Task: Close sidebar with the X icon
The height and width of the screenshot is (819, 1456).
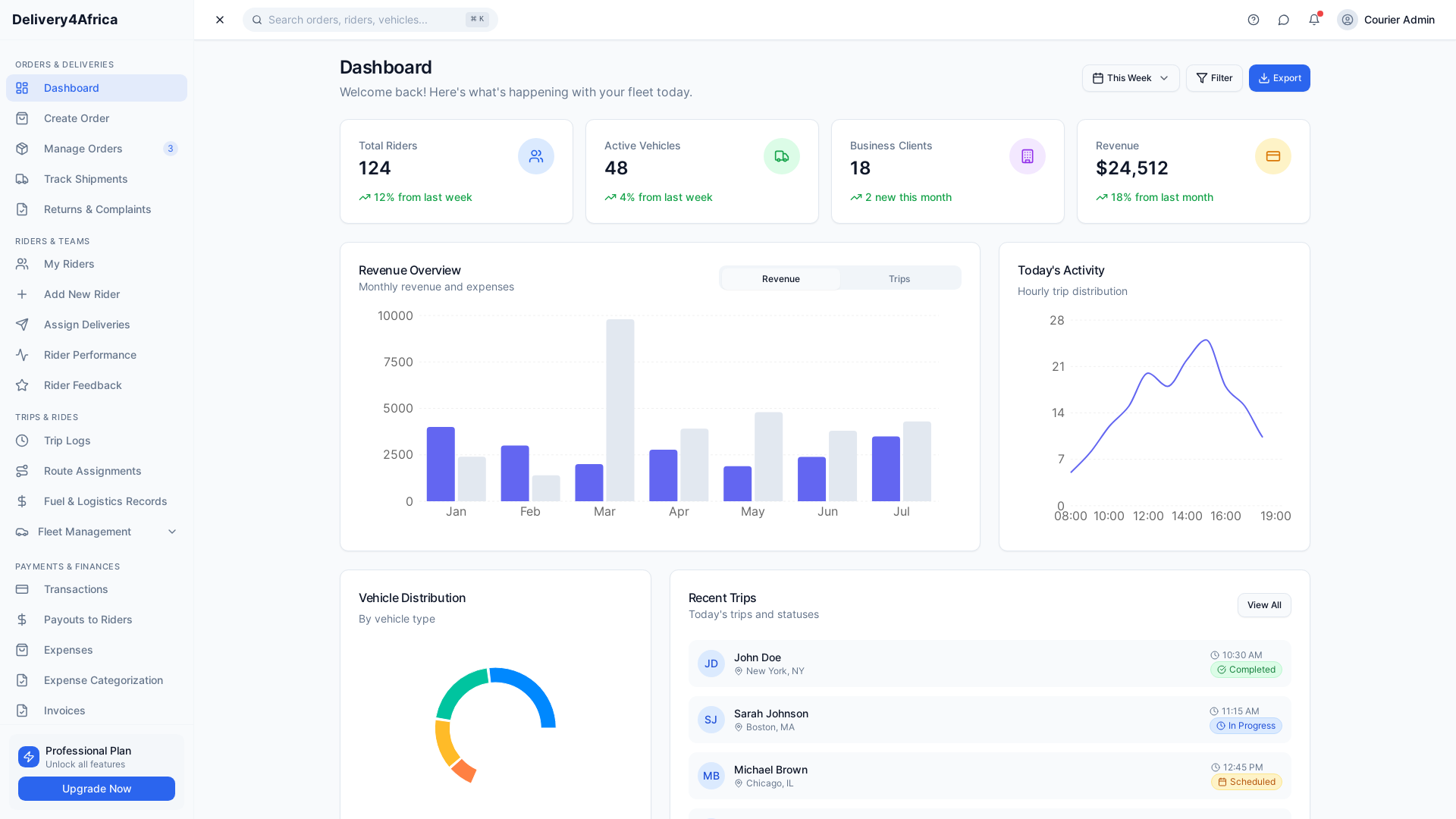Action: [x=220, y=20]
